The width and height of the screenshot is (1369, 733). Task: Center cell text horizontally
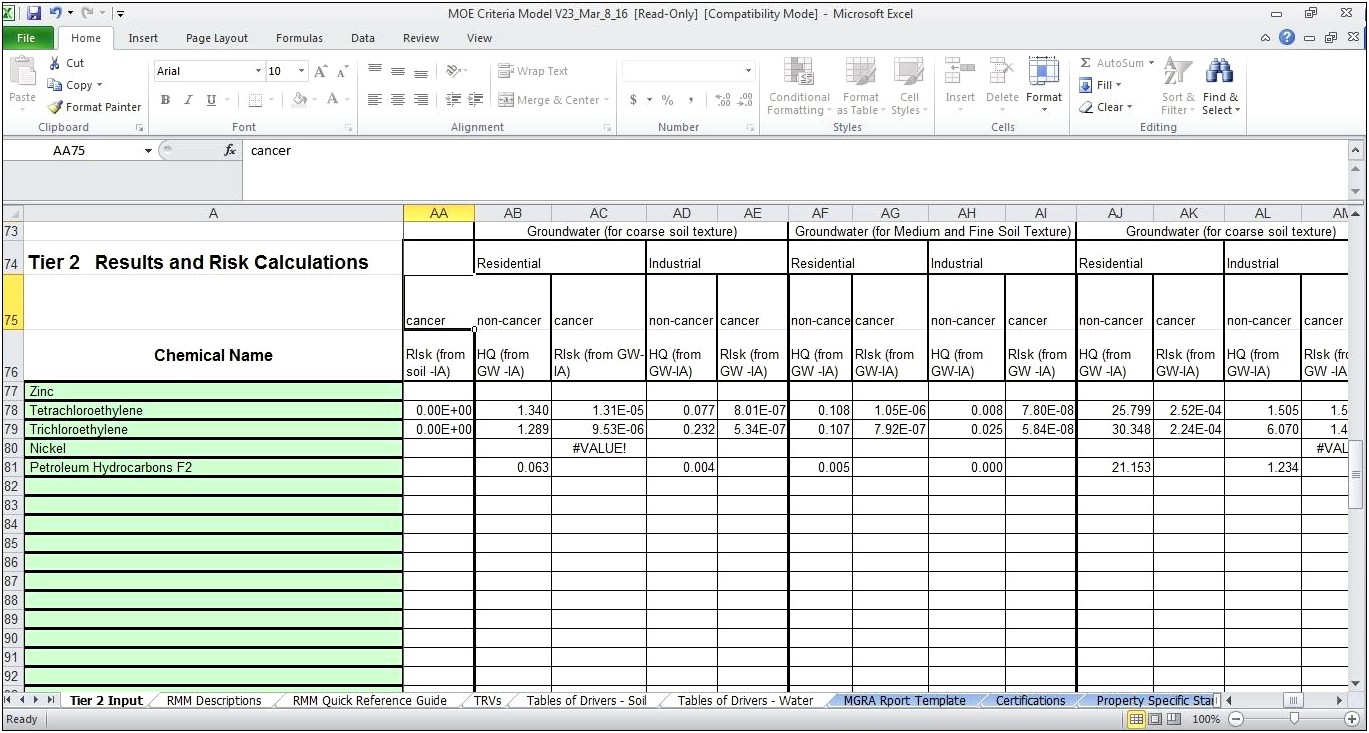398,100
